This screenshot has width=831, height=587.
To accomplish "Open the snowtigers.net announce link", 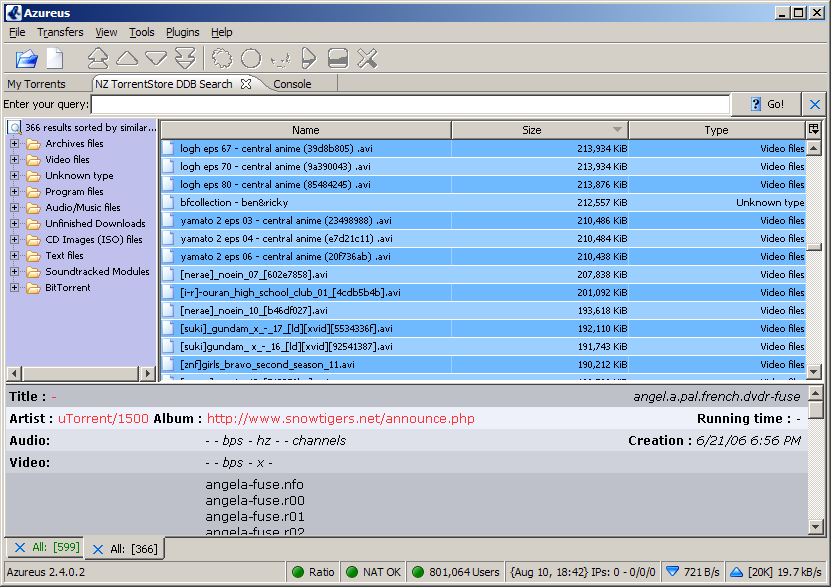I will 340,419.
